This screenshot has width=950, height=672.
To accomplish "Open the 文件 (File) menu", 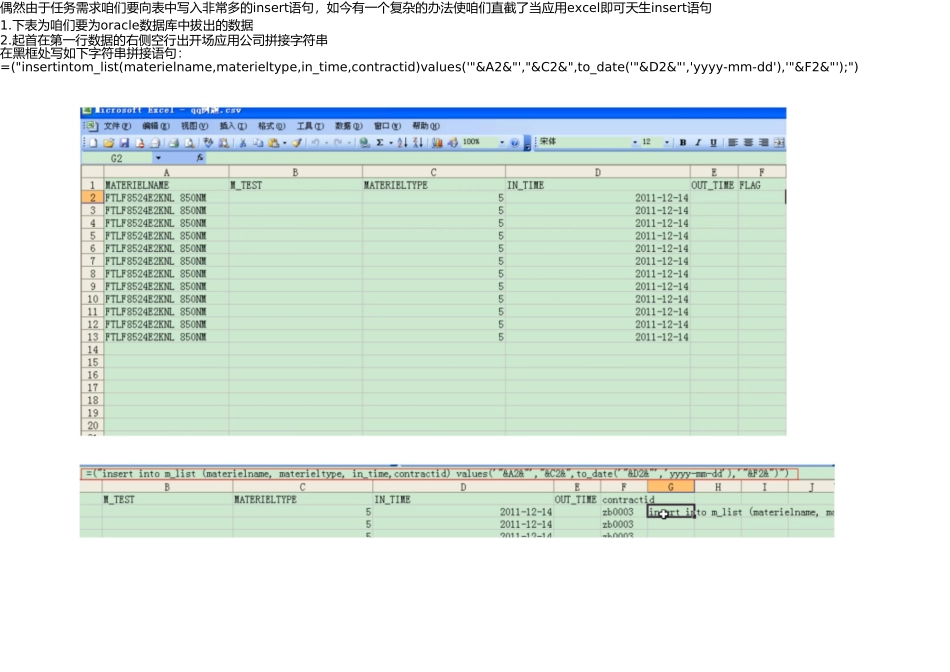I will [x=117, y=126].
